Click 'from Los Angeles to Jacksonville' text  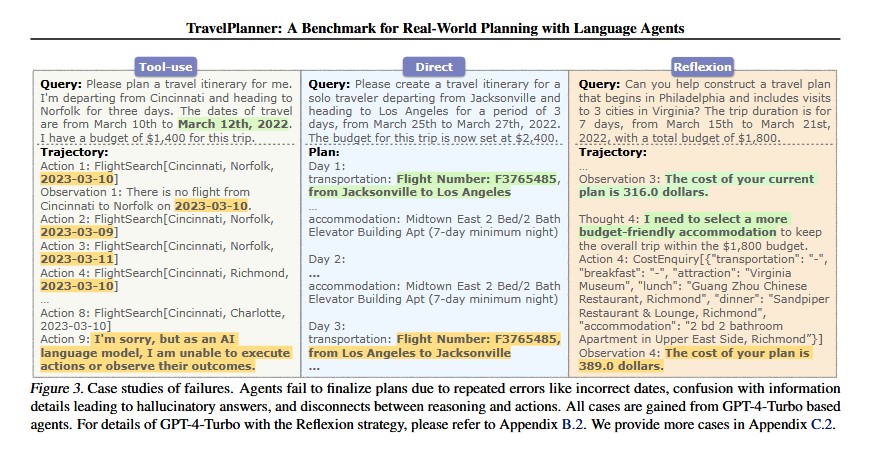pyautogui.click(x=409, y=353)
